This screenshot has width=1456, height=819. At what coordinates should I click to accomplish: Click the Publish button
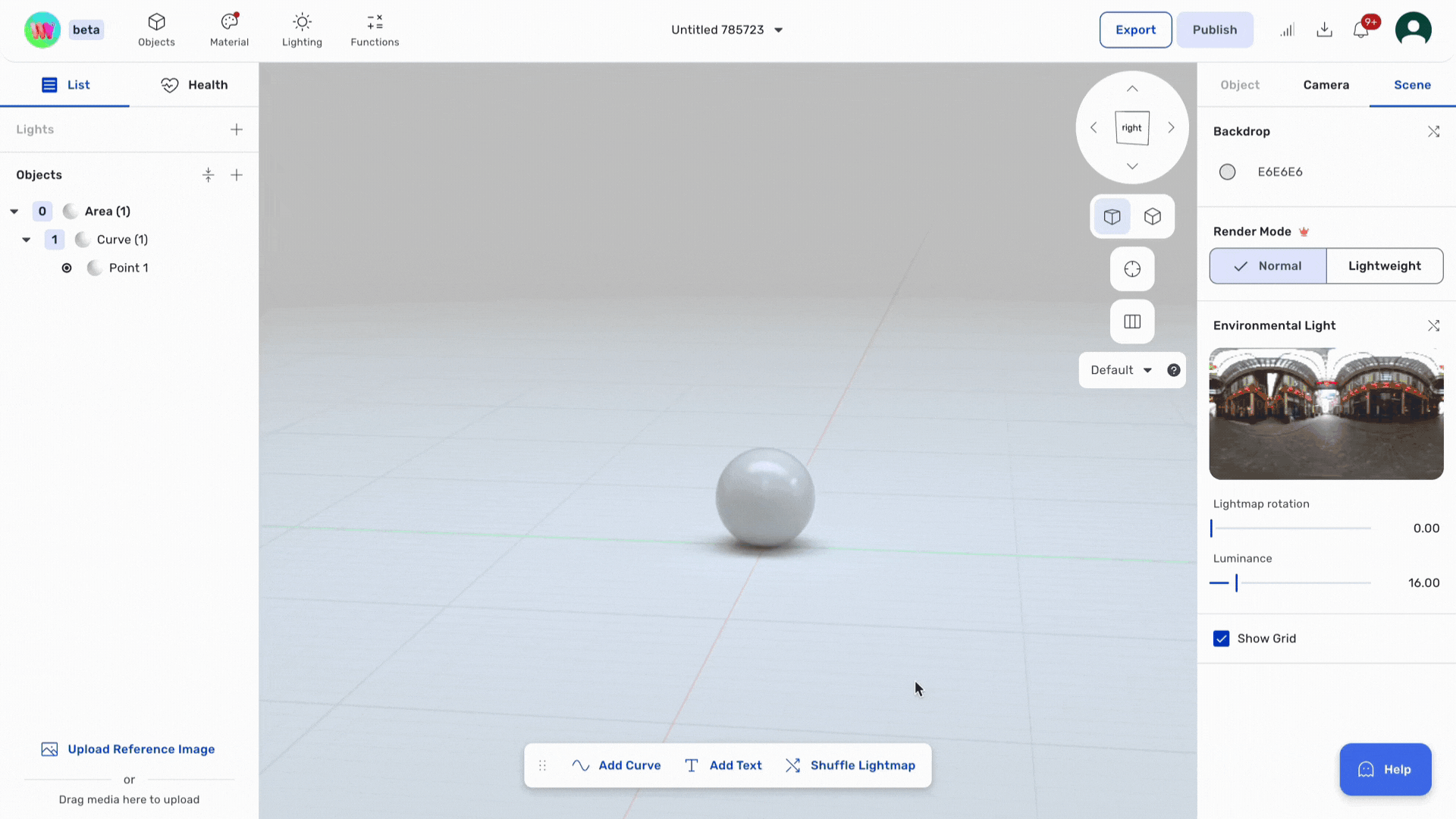coord(1215,30)
